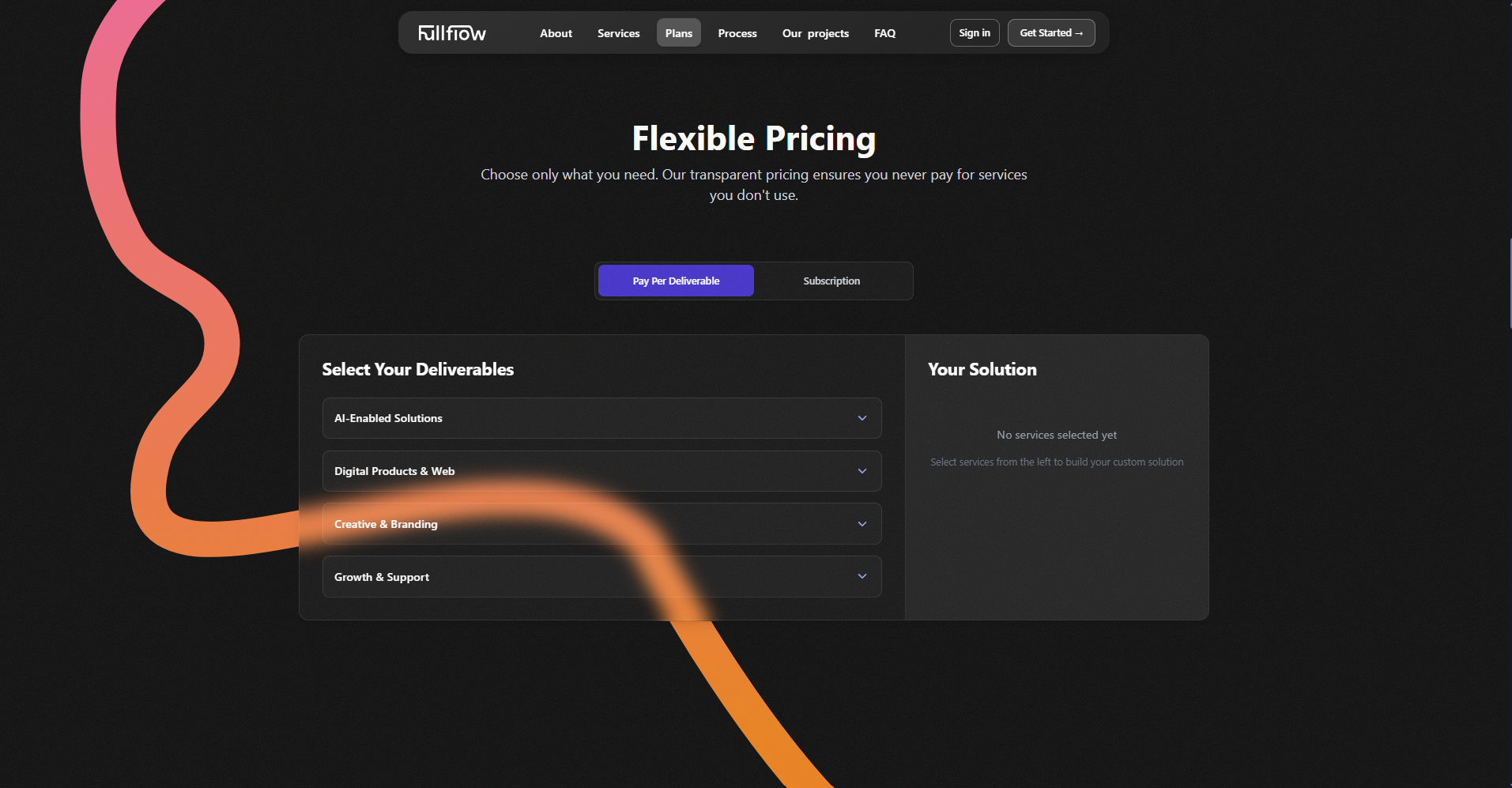Switch pricing to Subscription
Image resolution: width=1512 pixels, height=788 pixels.
[x=831, y=281]
